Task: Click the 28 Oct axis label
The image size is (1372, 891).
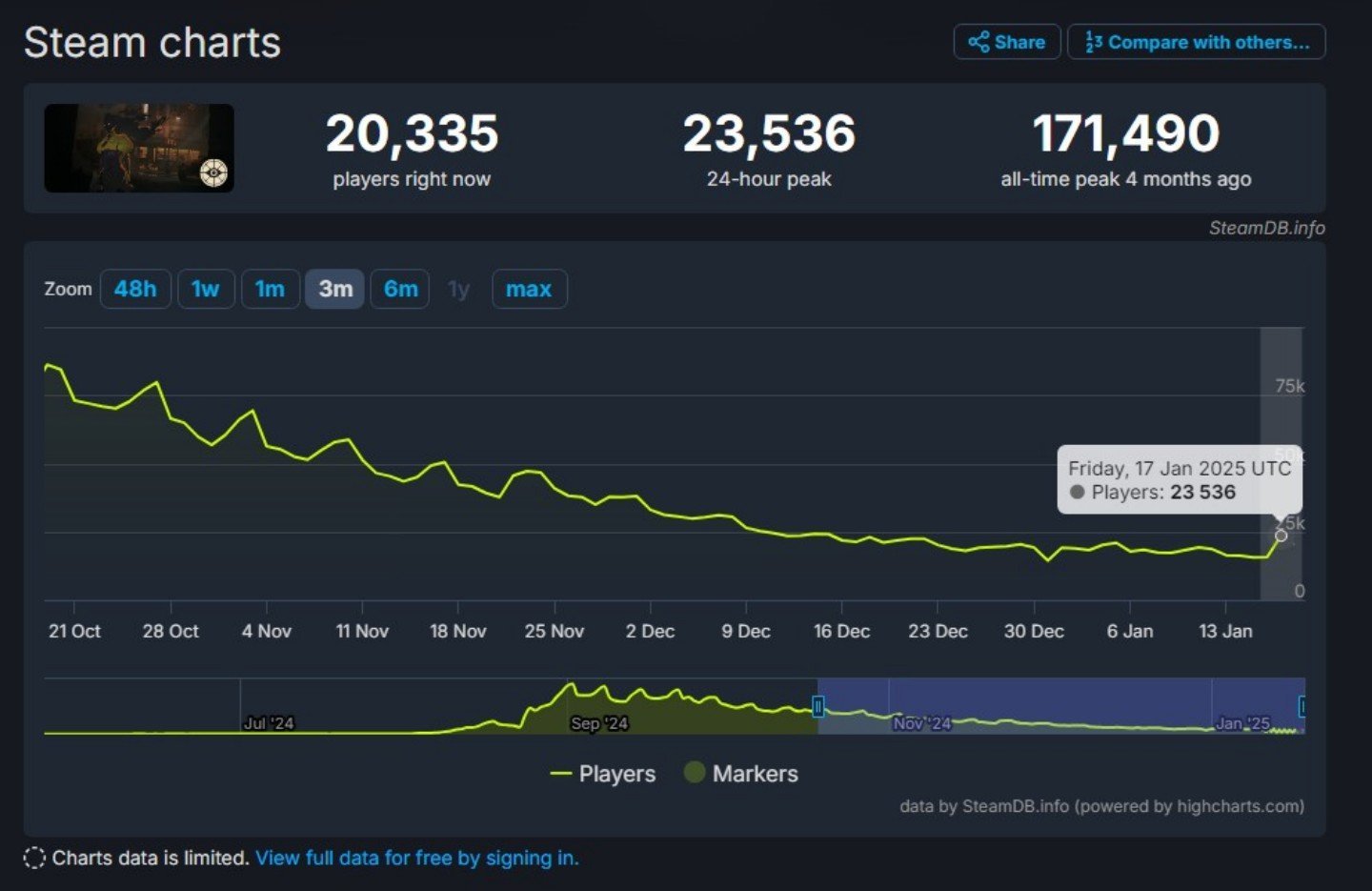Action: 171,631
